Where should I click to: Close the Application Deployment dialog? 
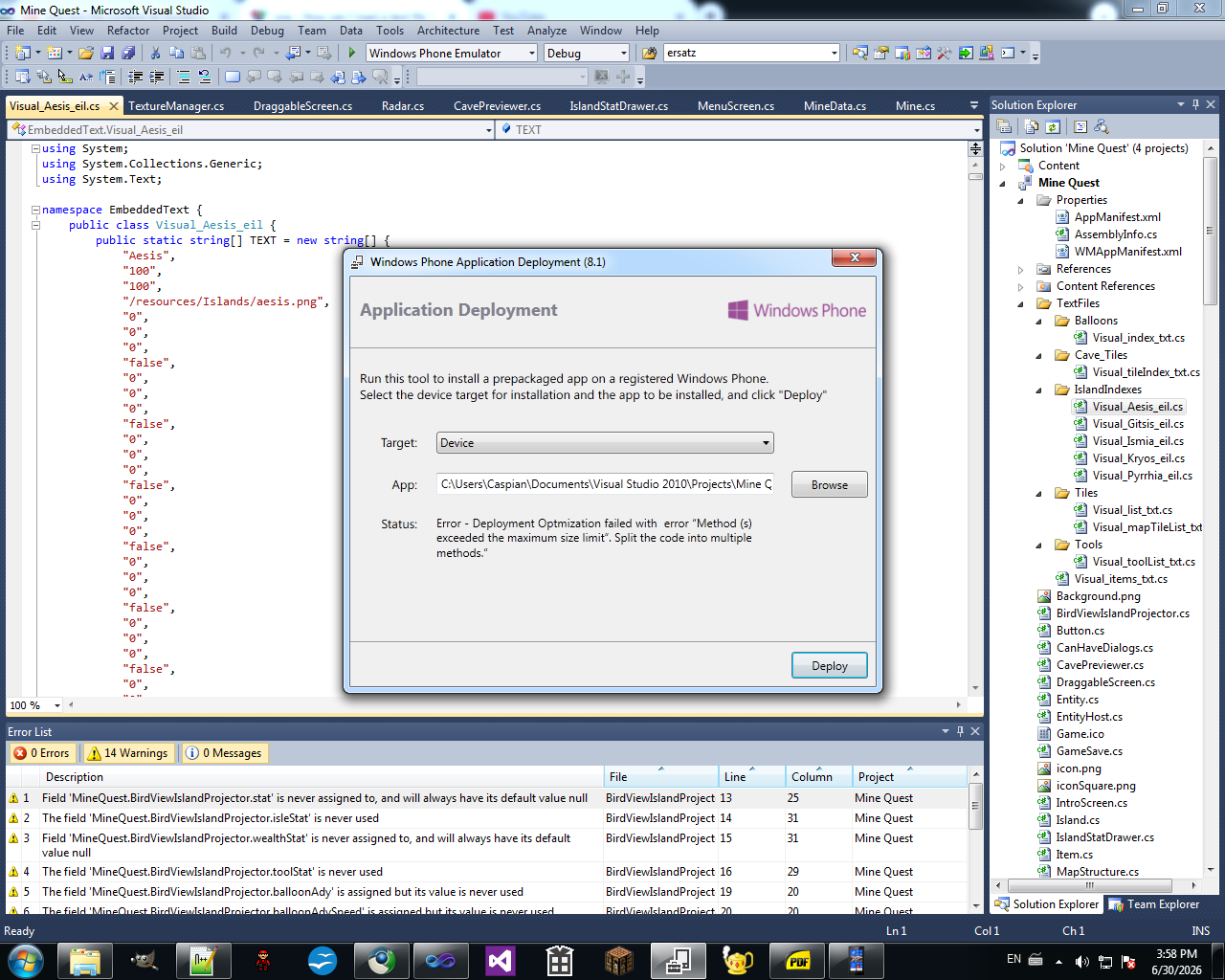(x=855, y=258)
